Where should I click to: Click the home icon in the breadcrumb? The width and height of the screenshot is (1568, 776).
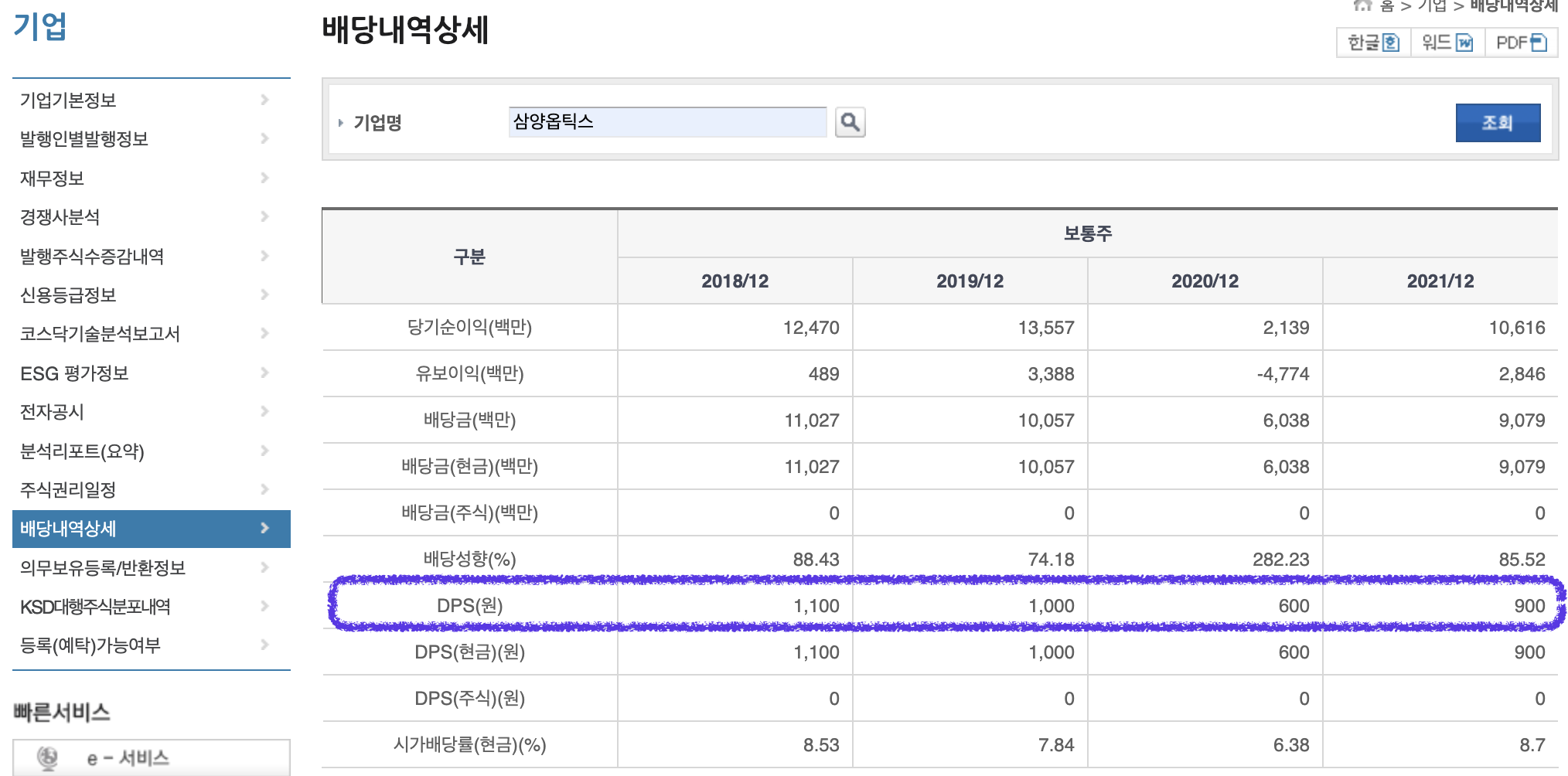pos(1362,5)
